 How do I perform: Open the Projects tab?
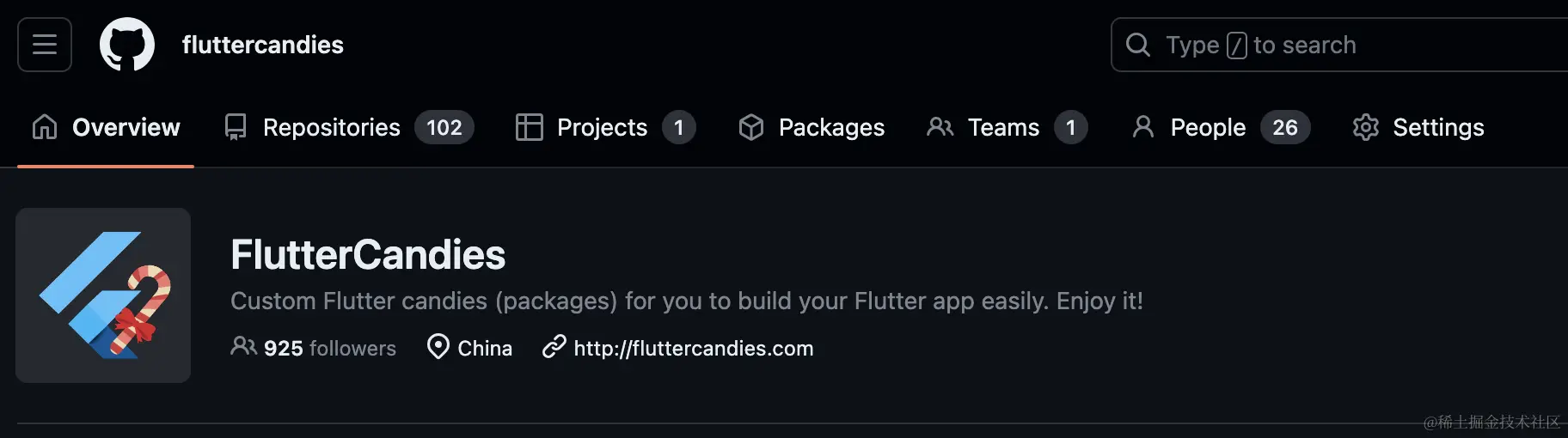point(605,127)
